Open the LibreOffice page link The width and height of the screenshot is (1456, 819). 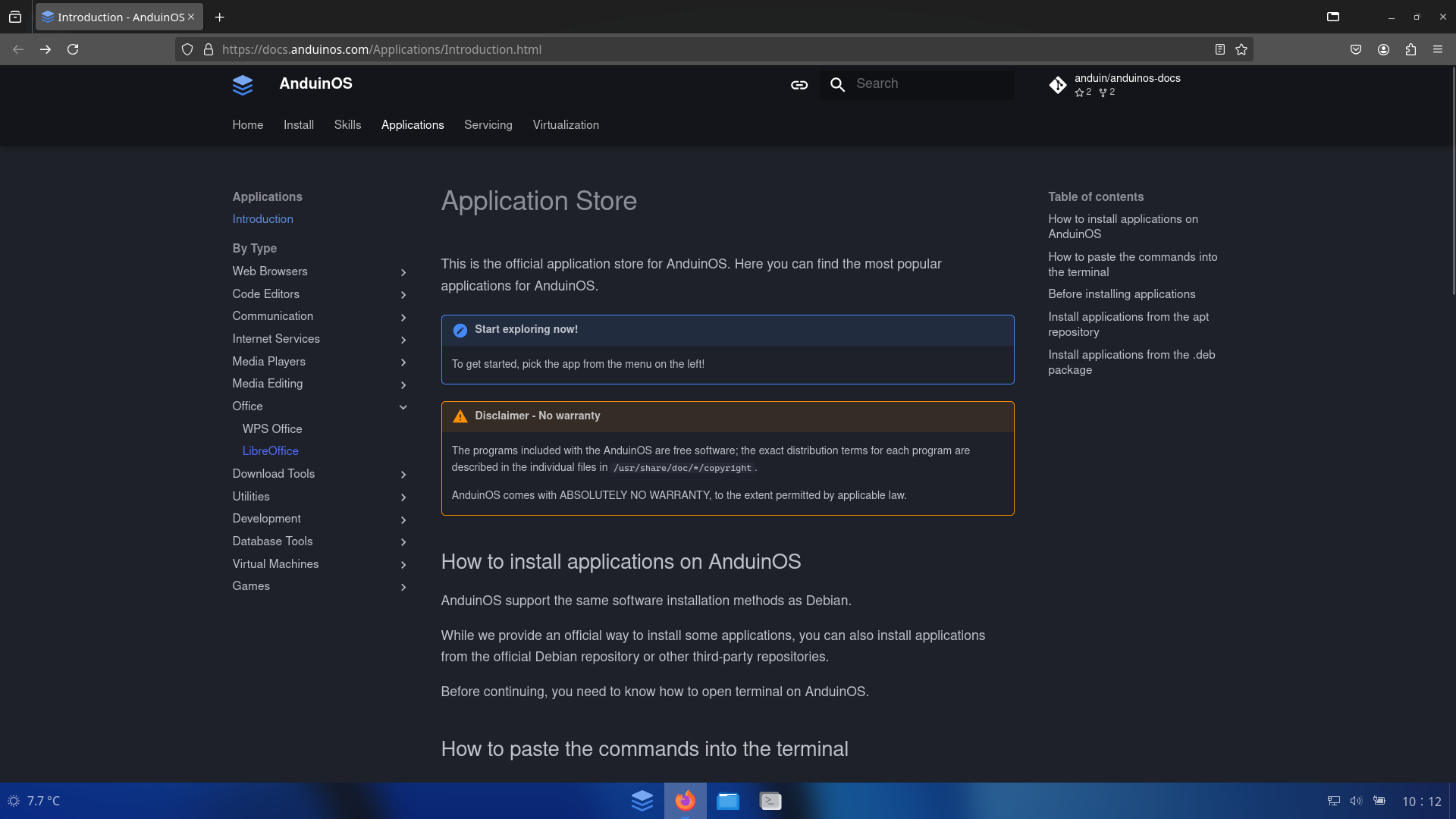pos(271,451)
